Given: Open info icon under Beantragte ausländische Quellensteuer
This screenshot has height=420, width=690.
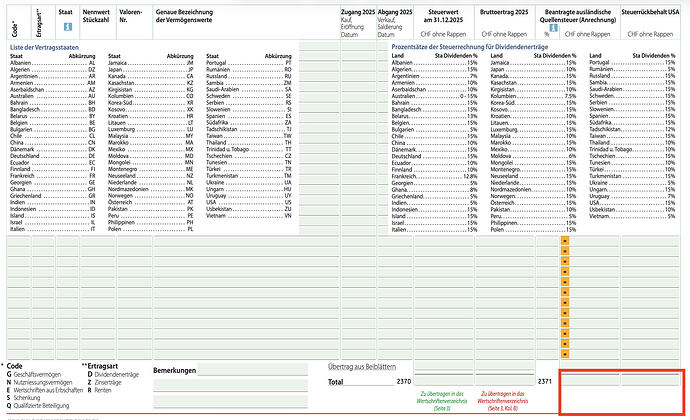Looking at the screenshot, I should pyautogui.click(x=554, y=28).
